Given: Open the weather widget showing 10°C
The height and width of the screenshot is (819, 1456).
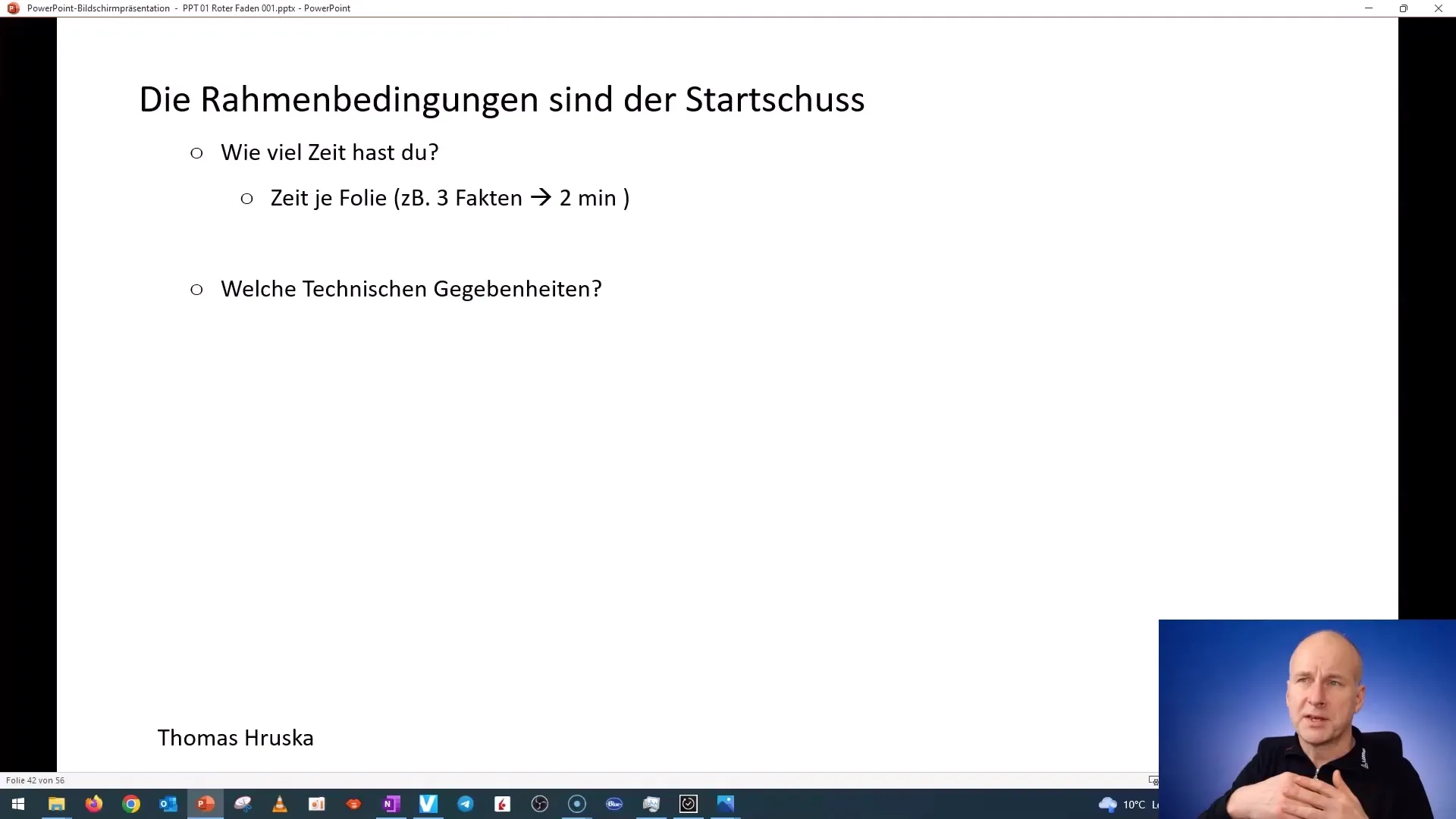Looking at the screenshot, I should (1128, 805).
